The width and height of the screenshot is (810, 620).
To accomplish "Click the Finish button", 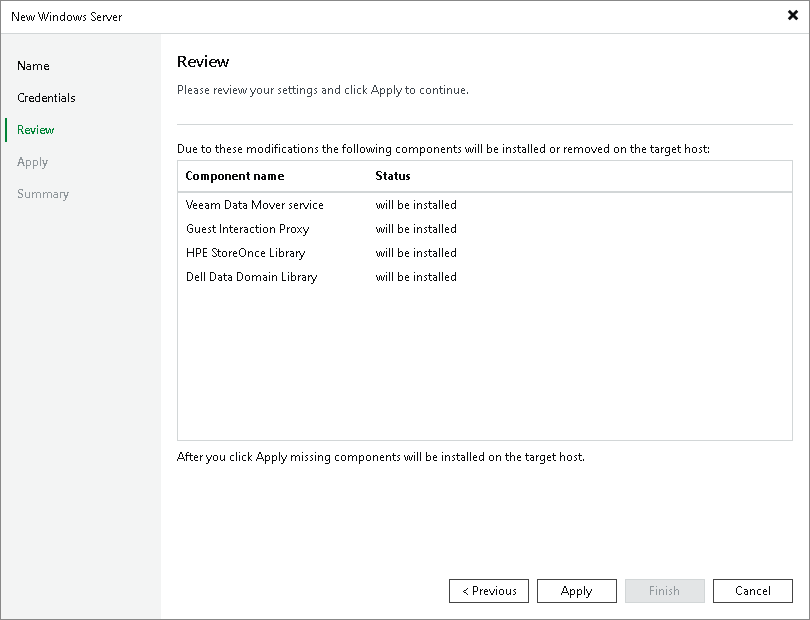I will coord(664,591).
